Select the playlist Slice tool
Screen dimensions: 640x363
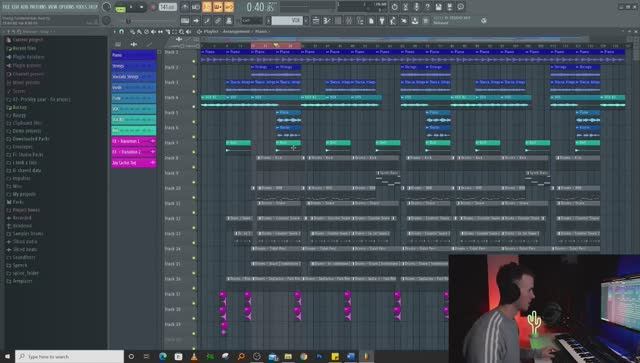click(x=167, y=31)
